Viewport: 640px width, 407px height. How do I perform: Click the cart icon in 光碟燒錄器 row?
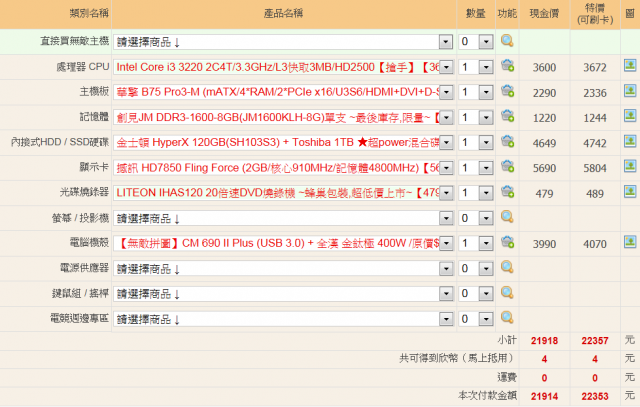[x=507, y=192]
